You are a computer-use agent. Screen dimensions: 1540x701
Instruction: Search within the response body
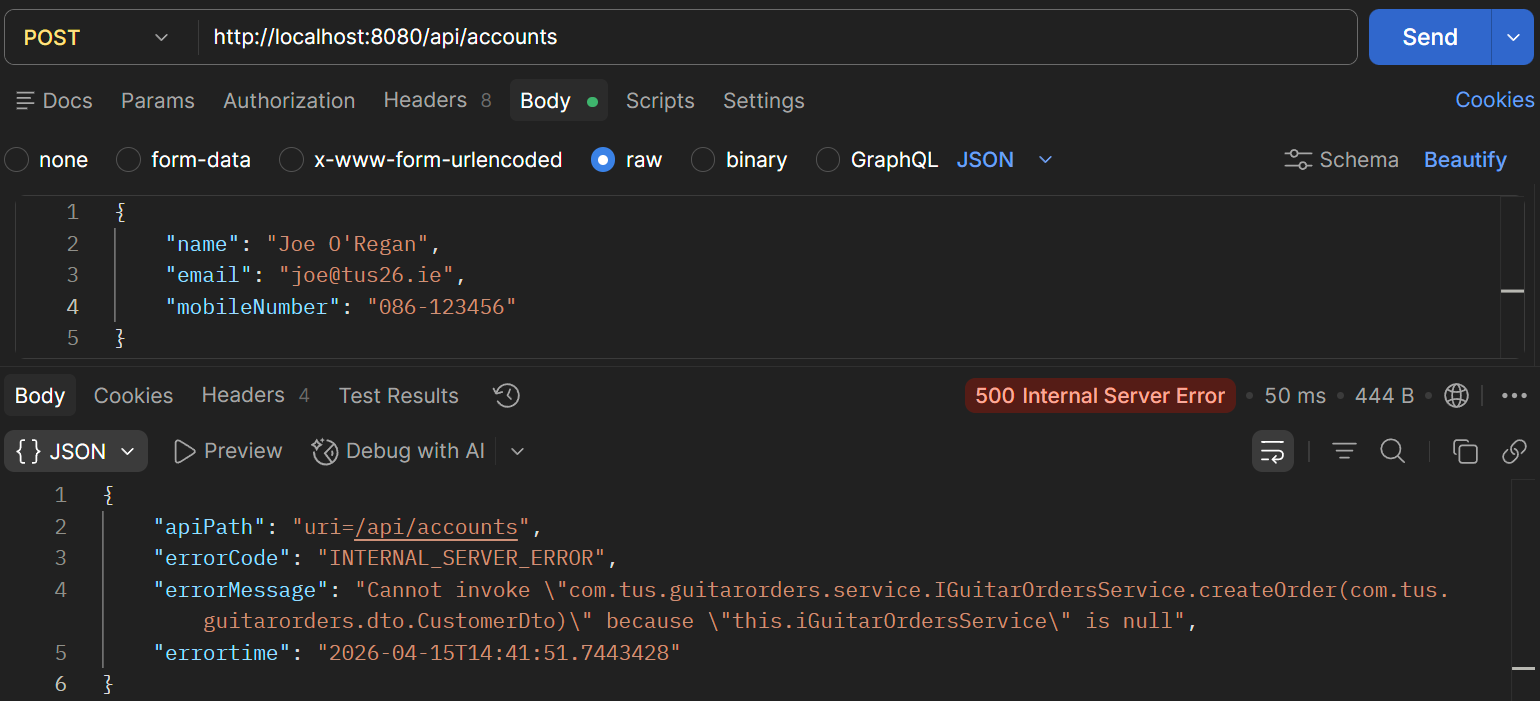coord(1393,452)
